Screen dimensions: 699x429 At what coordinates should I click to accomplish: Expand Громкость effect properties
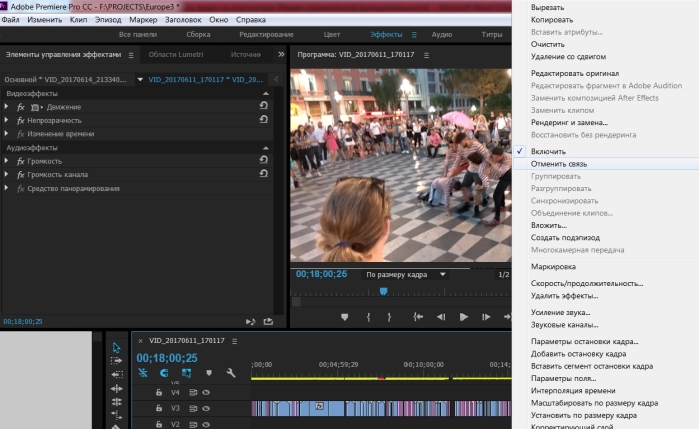(x=6, y=161)
